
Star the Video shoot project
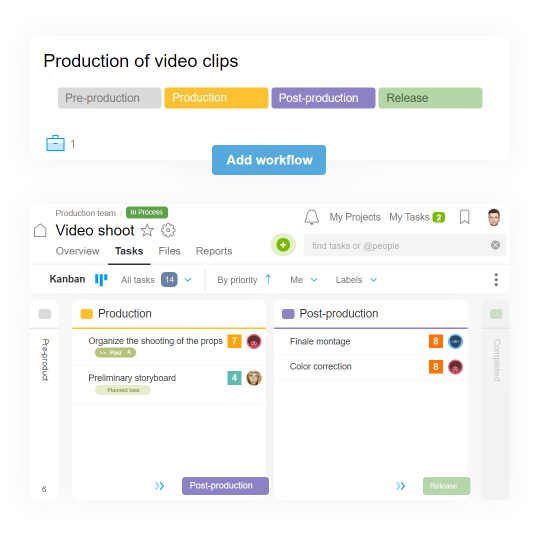147,230
